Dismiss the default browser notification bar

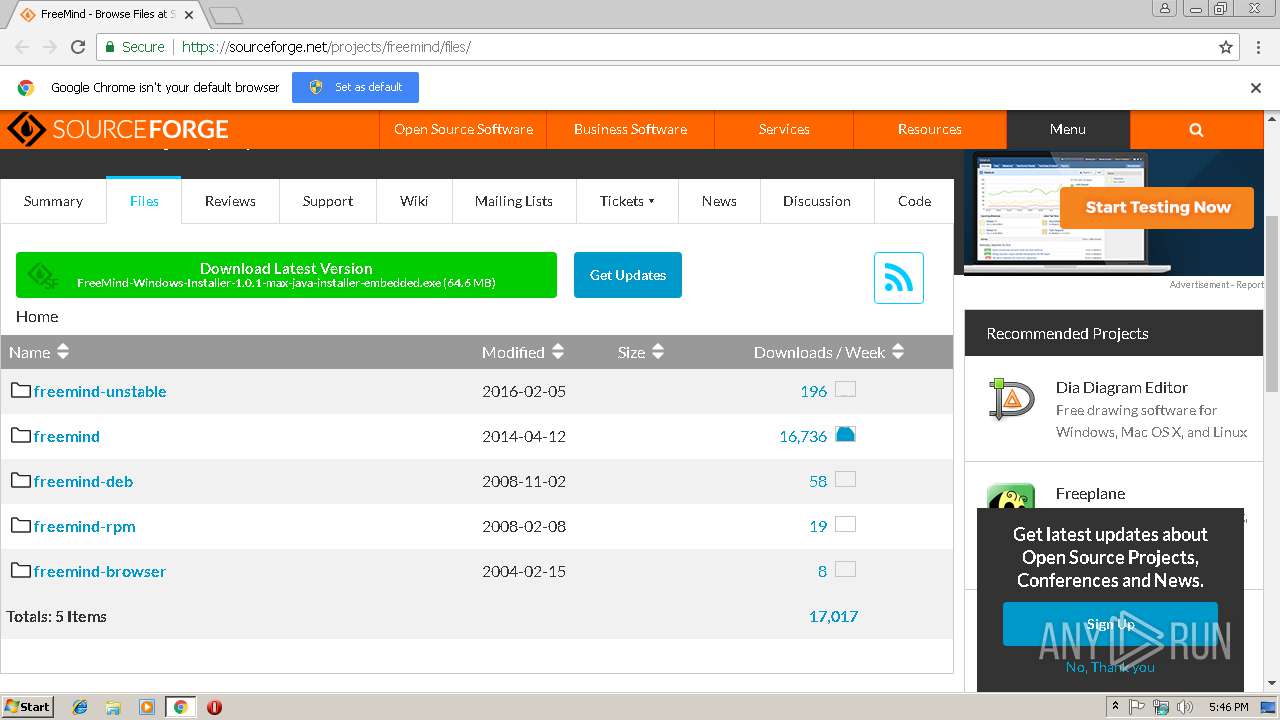click(1256, 87)
